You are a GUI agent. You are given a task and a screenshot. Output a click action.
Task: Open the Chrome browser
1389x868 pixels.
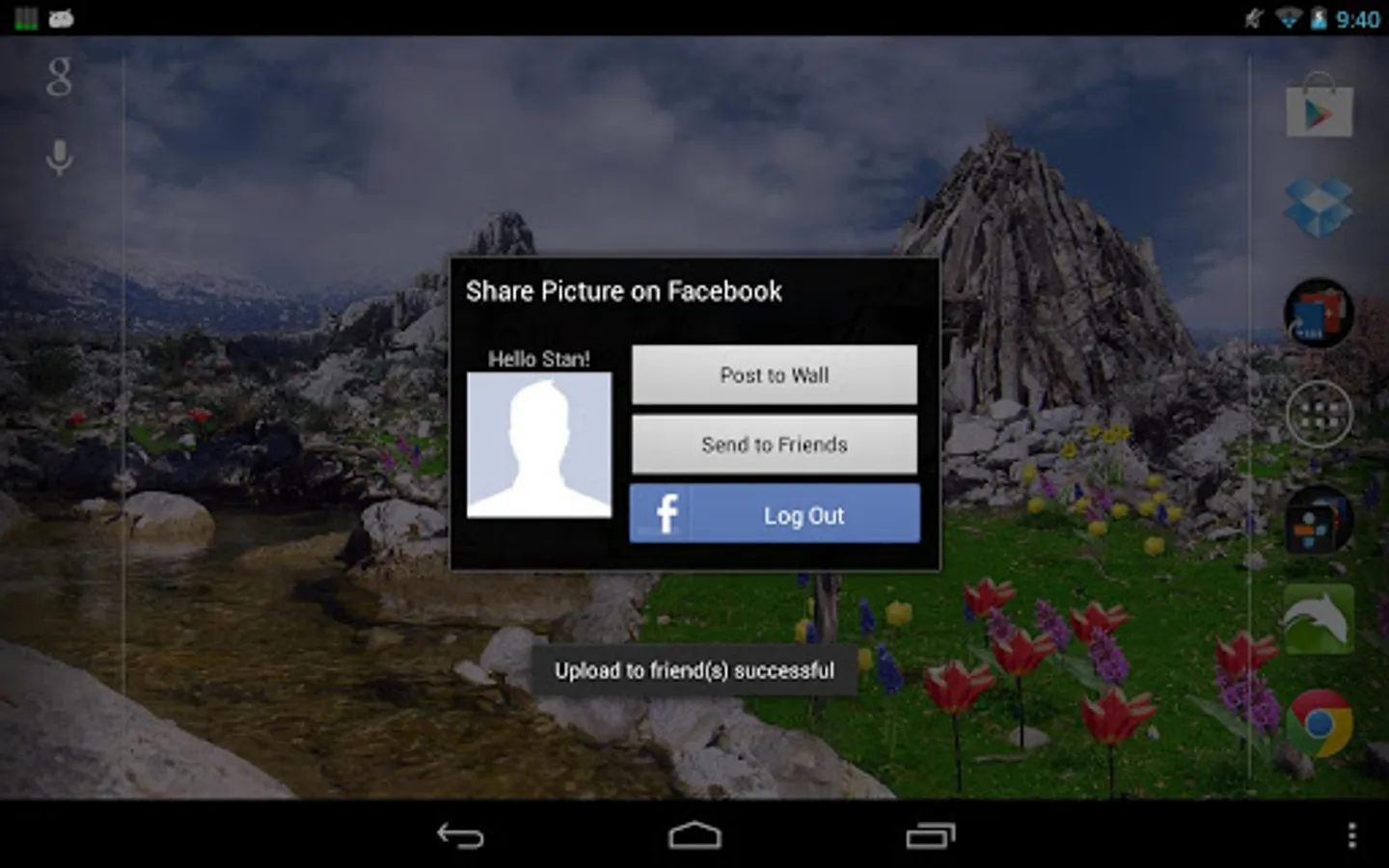[1319, 722]
